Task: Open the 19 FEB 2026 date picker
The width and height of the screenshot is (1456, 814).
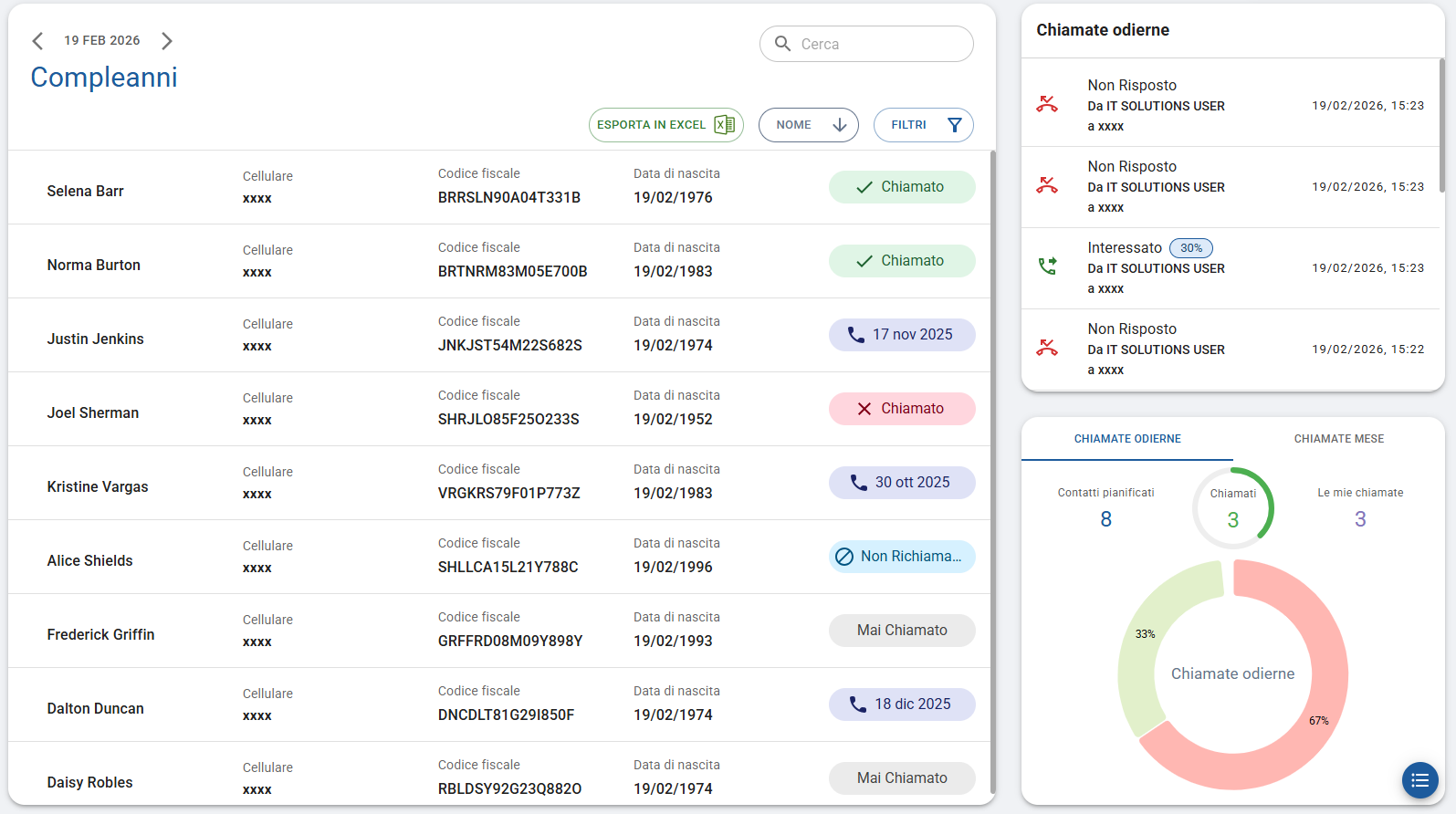Action: [x=102, y=41]
